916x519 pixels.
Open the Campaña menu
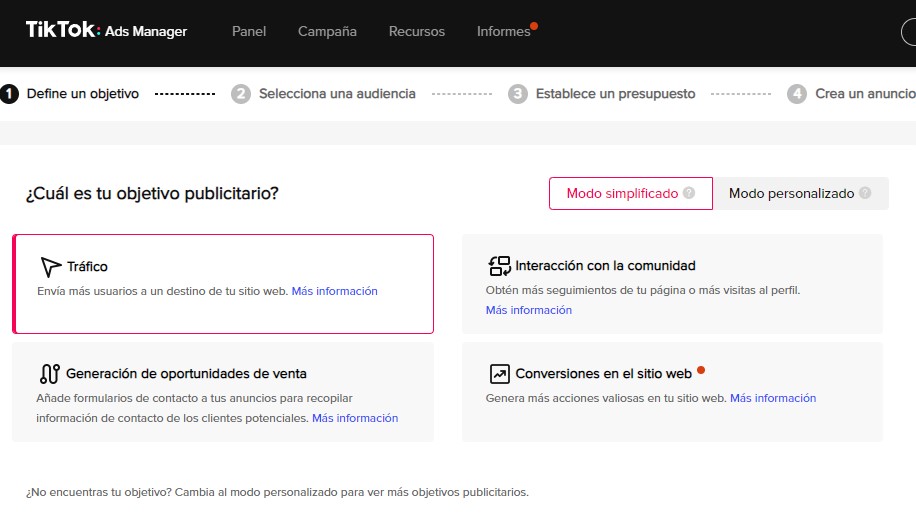327,31
